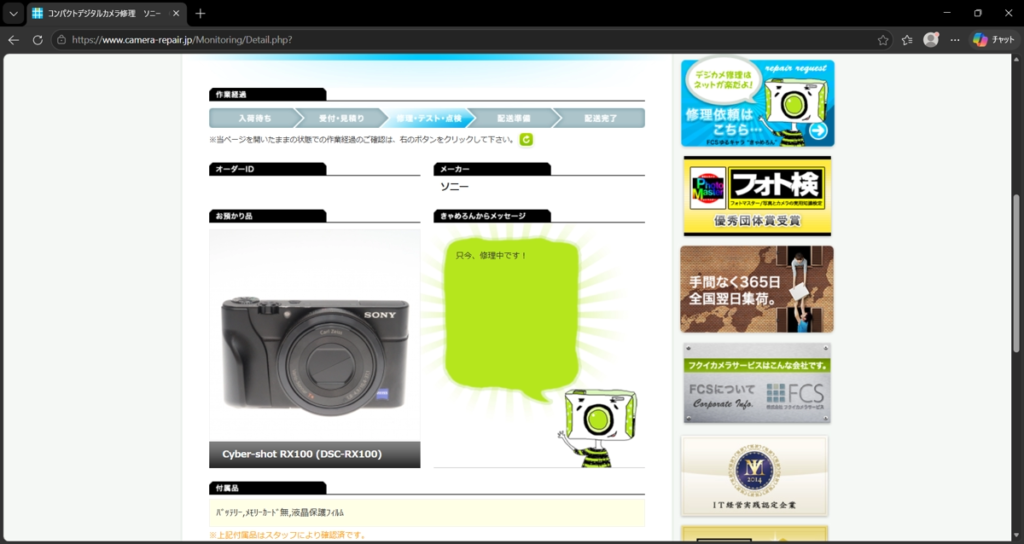Screen dimensions: 1024x544
Task: Go back to the previous page
Action: tap(13, 40)
